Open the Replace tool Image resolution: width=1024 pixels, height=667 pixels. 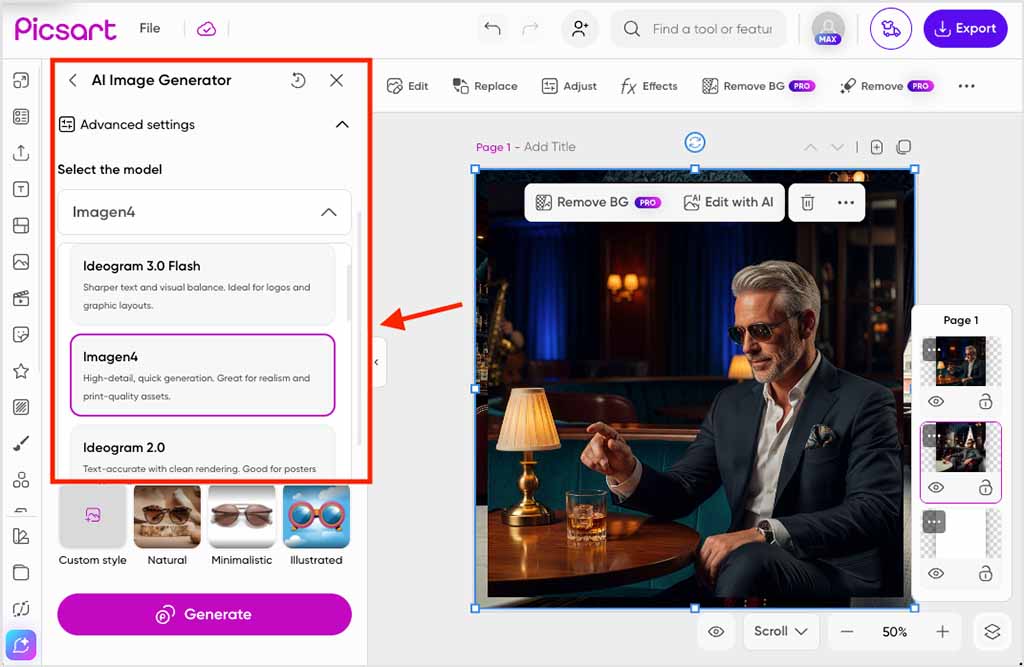click(x=485, y=86)
